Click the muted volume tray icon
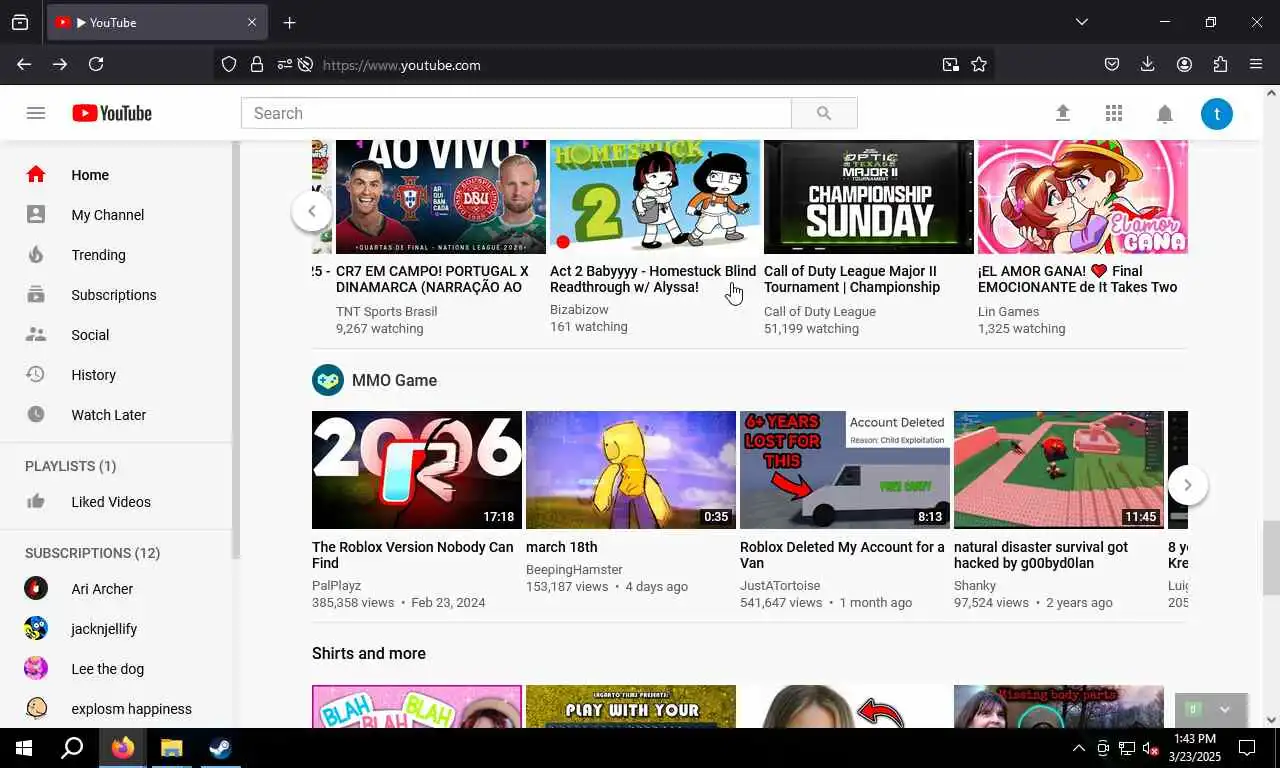 1150,748
